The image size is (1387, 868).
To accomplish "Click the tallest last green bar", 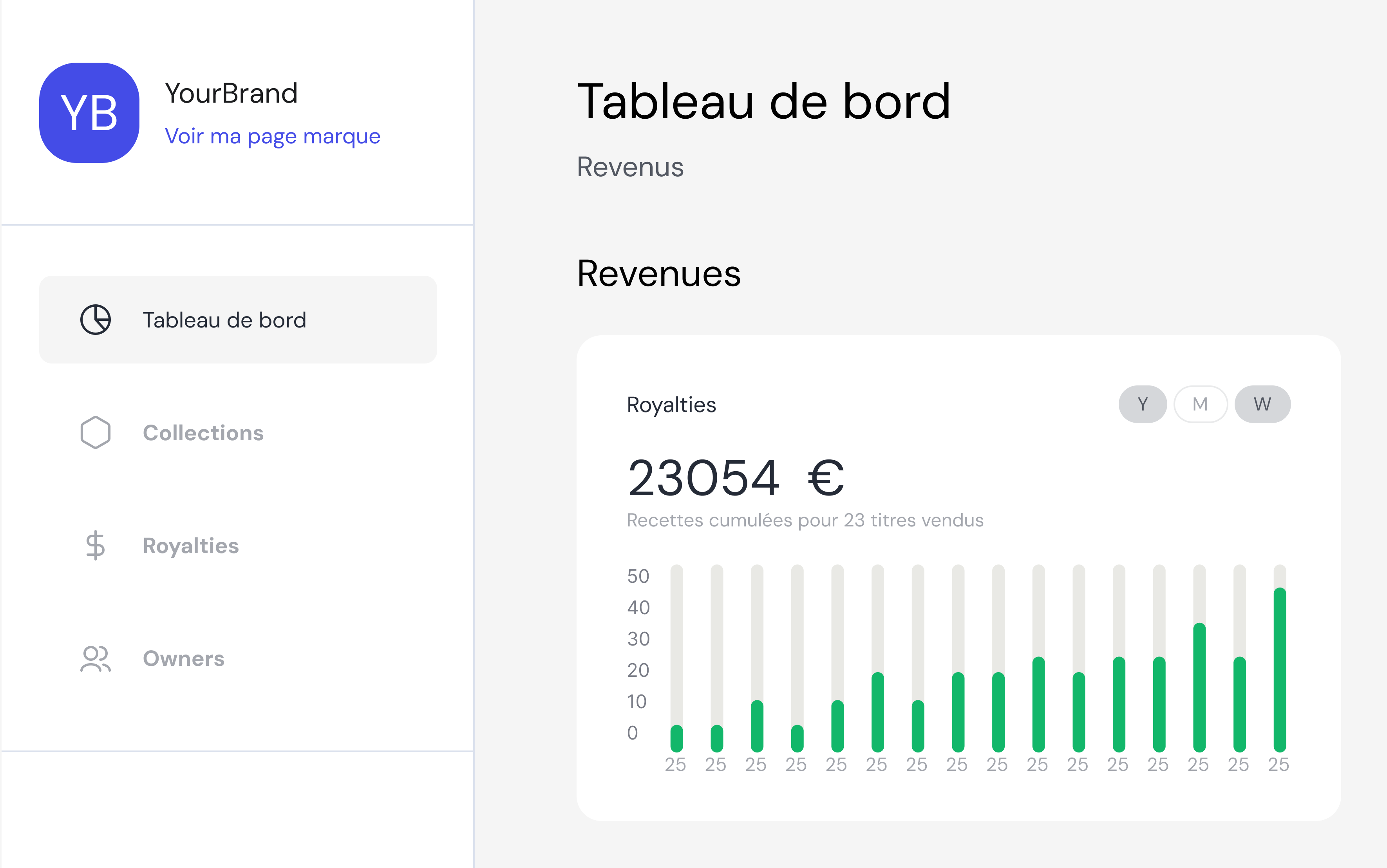I will pos(1279,669).
